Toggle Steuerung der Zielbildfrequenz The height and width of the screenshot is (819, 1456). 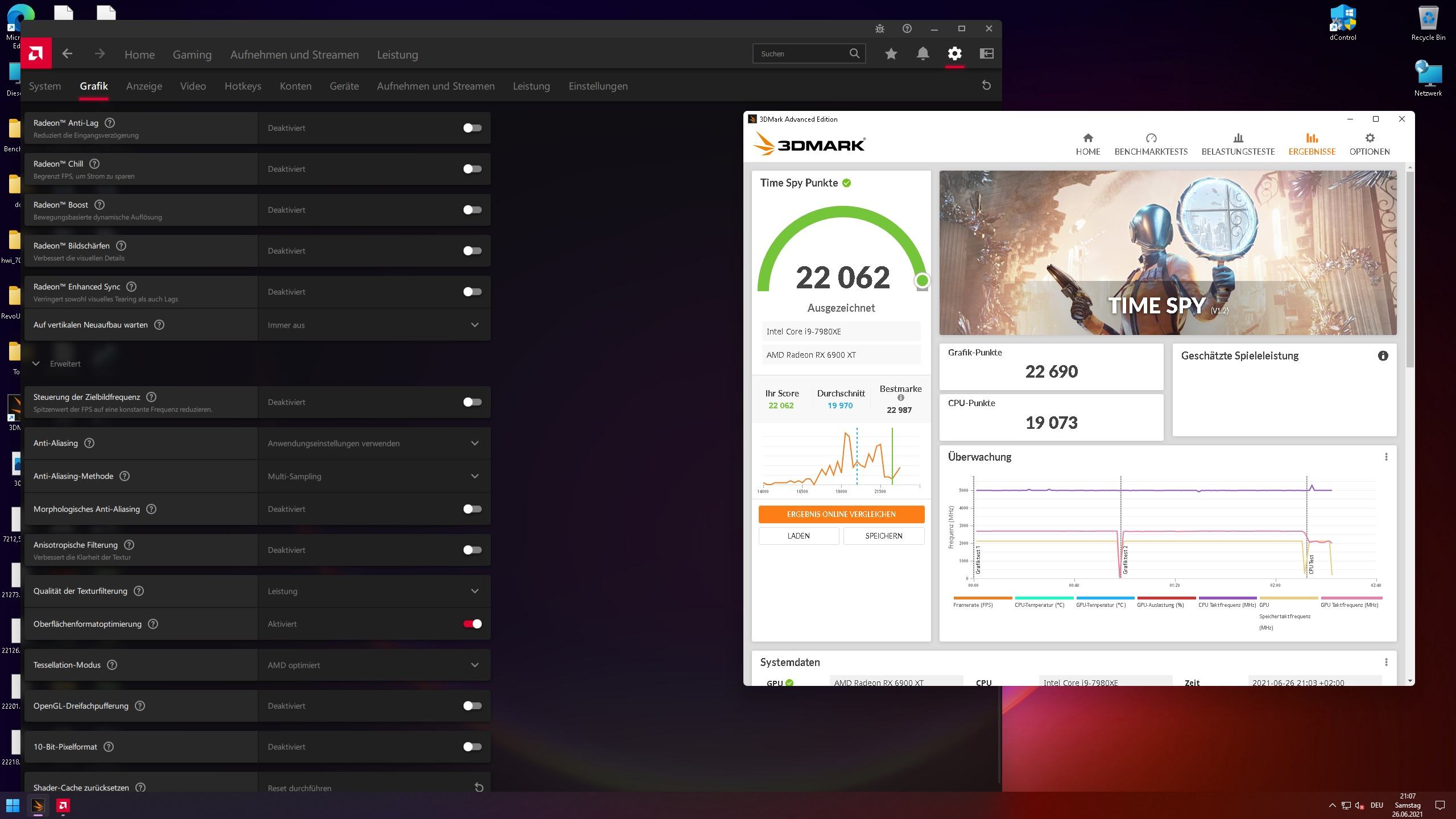coord(472,402)
